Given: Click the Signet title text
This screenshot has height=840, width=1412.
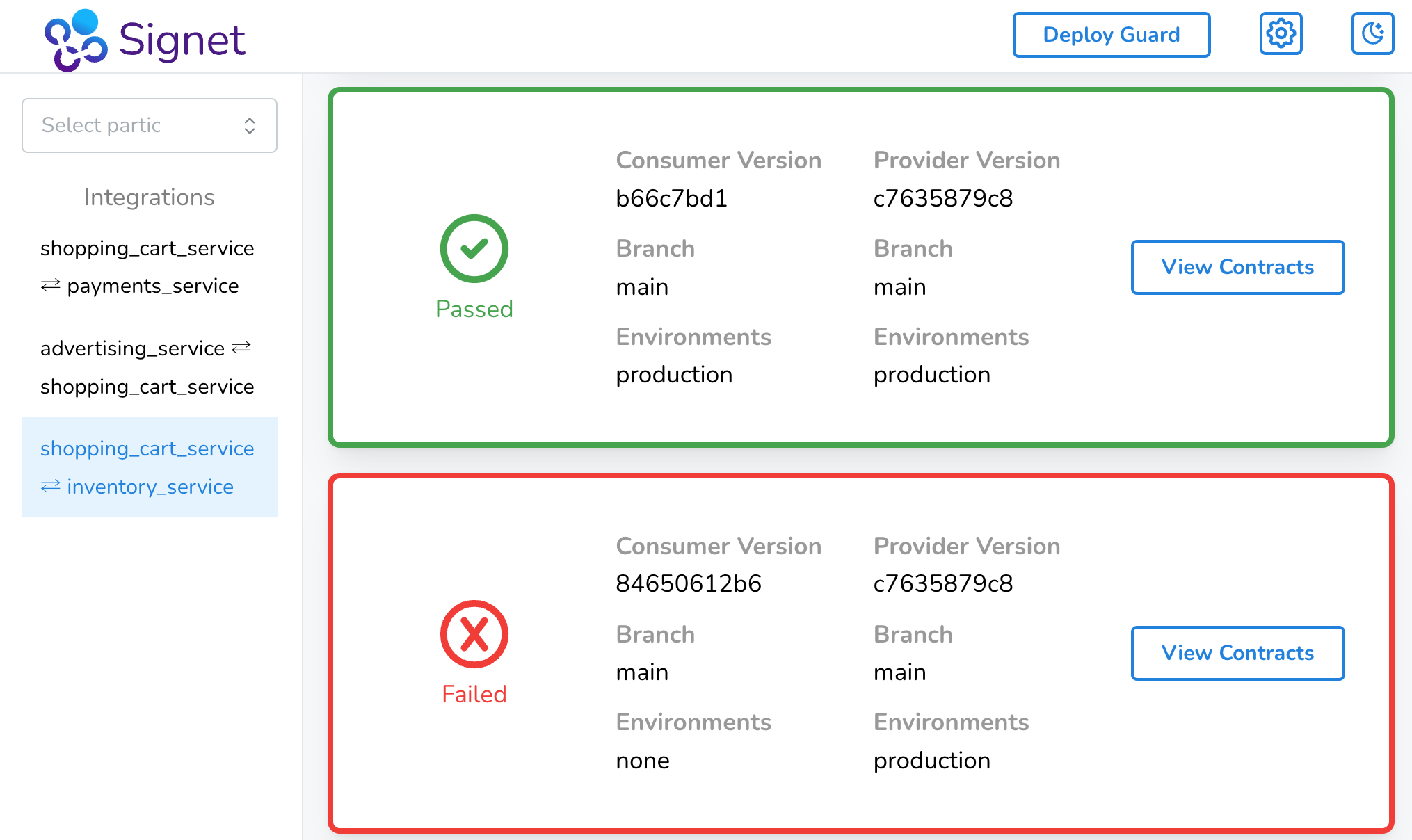Looking at the screenshot, I should 182,40.
